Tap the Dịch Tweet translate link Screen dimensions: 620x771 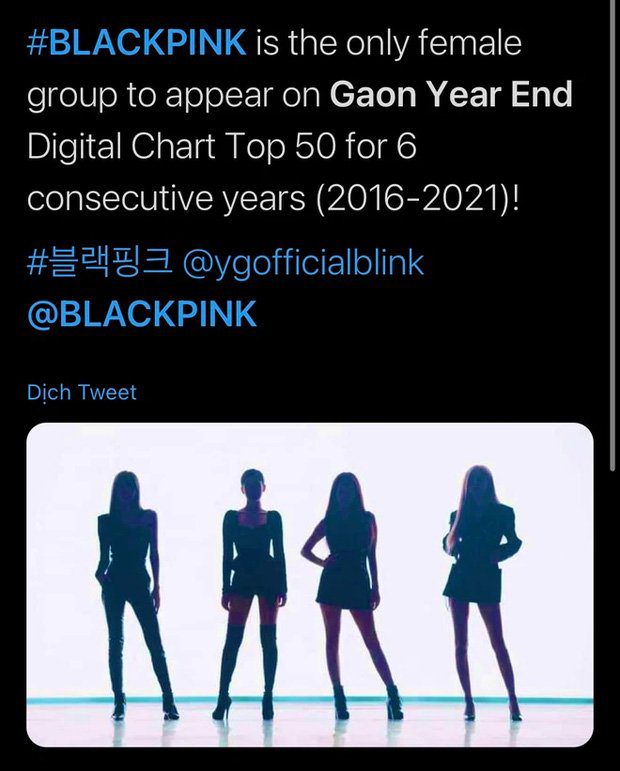(x=82, y=392)
